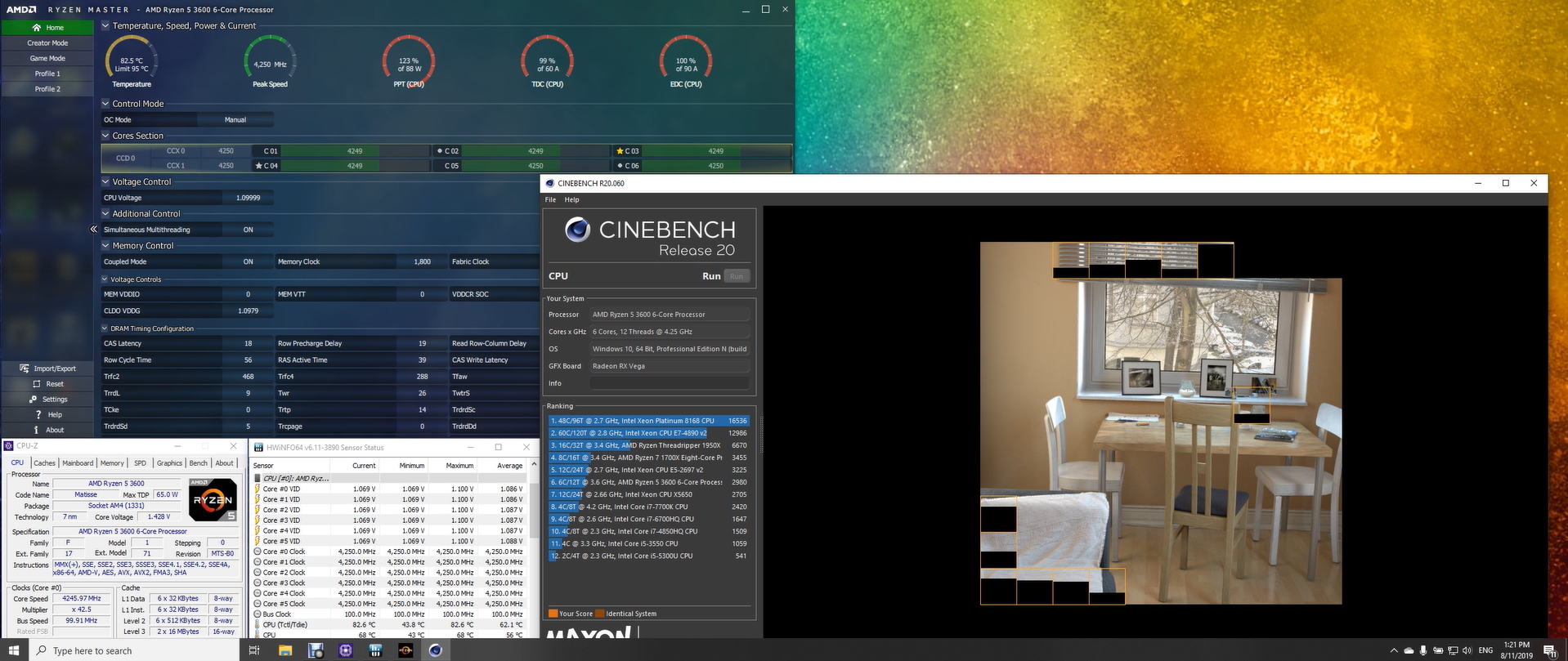
Task: Open the Cinebench File menu
Action: coord(550,199)
